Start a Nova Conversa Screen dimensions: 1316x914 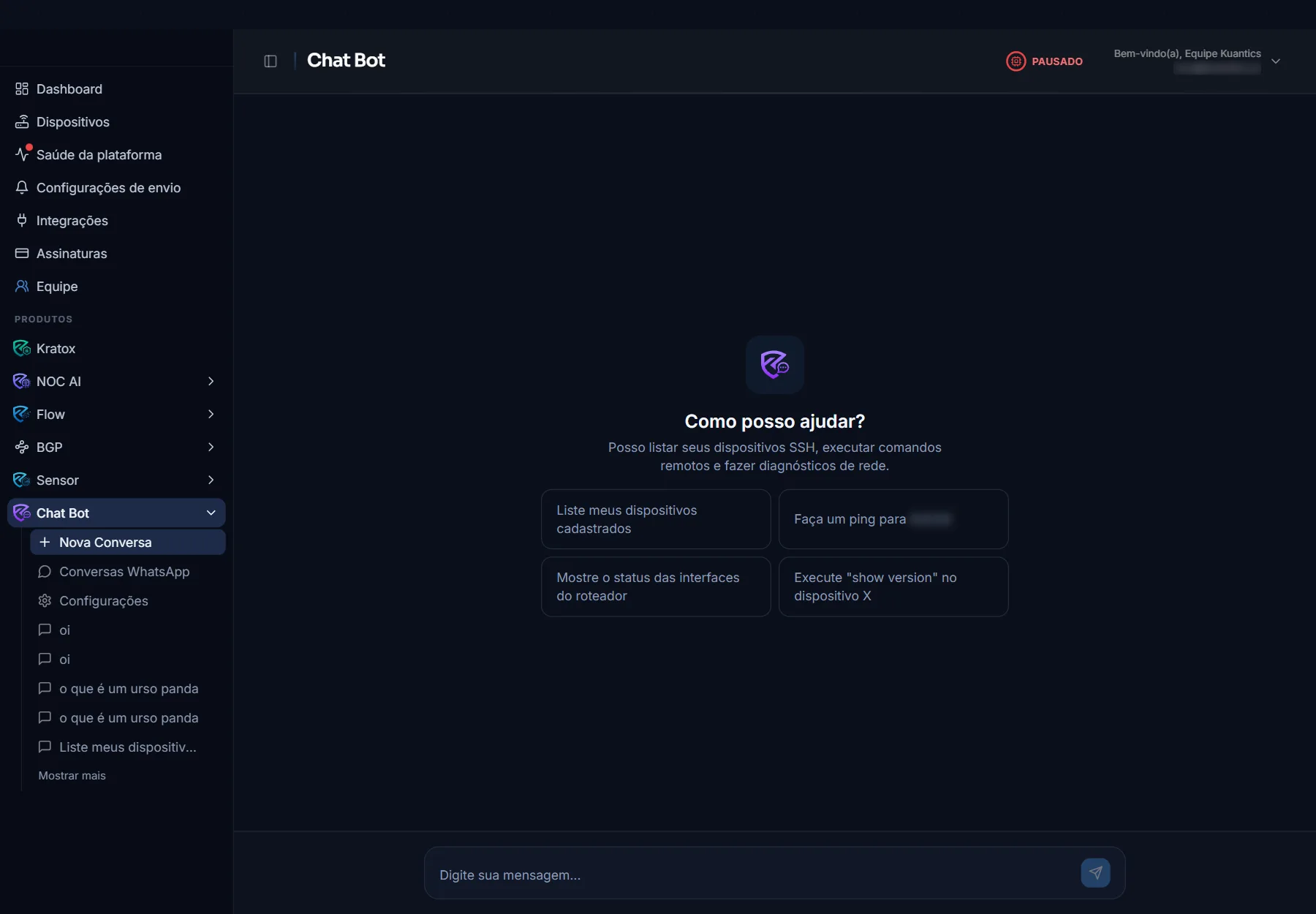[x=128, y=543]
